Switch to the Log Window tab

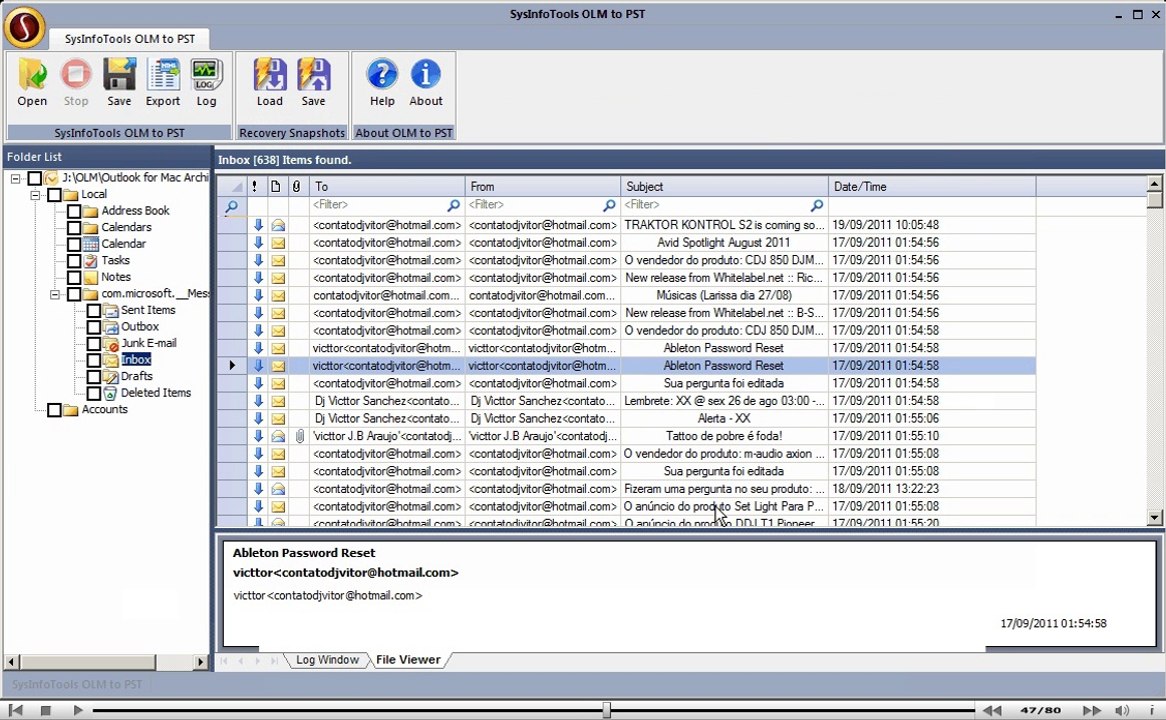(327, 660)
